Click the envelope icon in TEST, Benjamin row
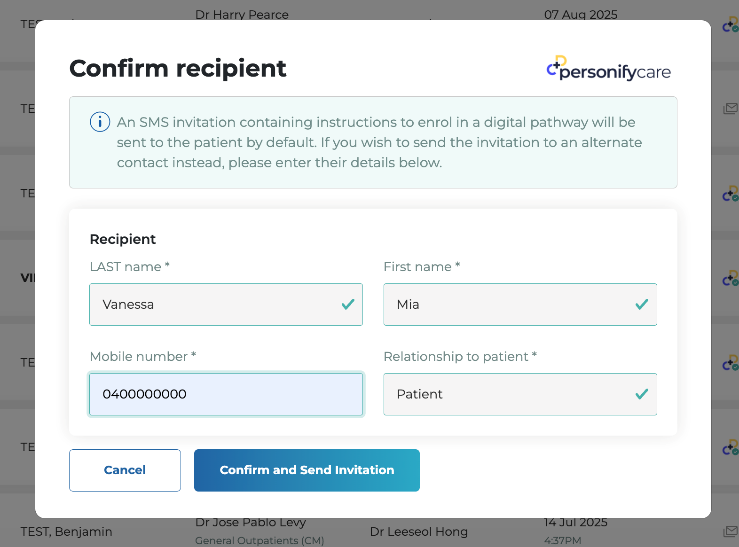 click(729, 532)
